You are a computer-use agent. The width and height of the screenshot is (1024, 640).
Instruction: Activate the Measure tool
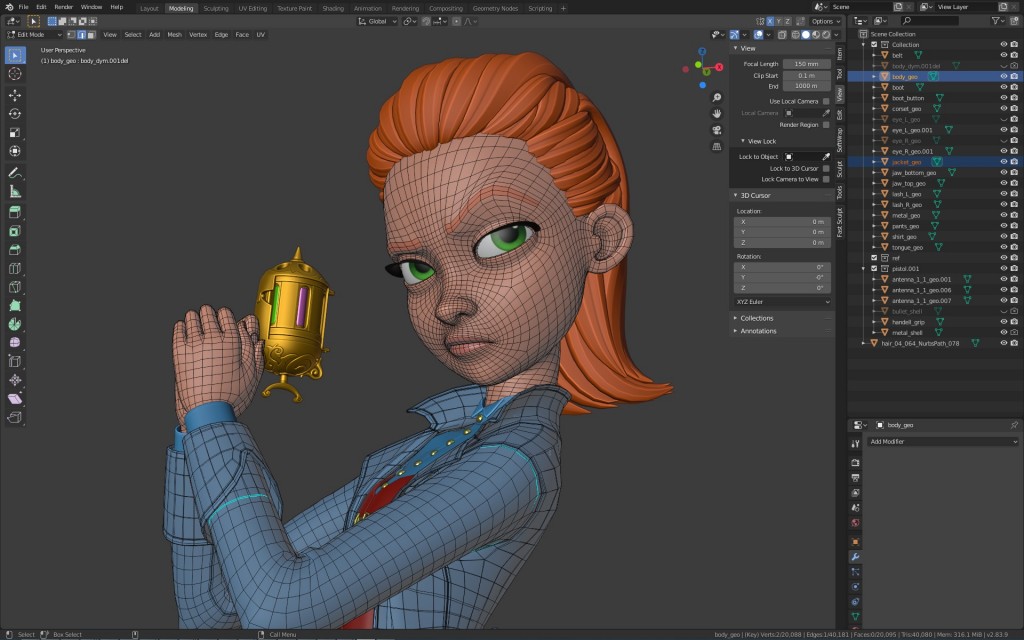15,191
